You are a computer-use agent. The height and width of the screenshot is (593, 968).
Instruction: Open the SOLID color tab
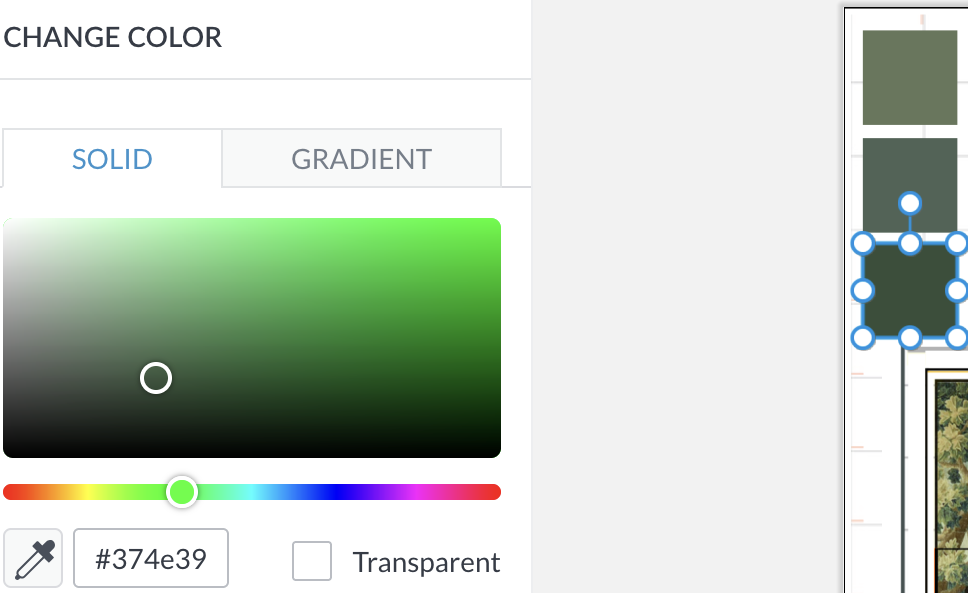tap(112, 159)
